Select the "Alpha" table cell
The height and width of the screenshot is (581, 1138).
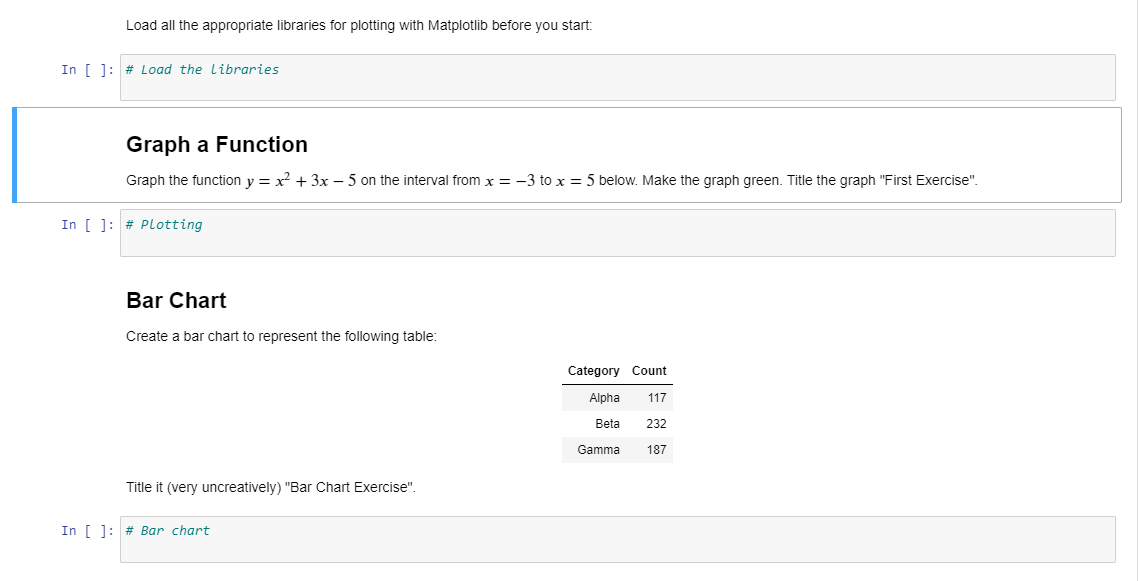(x=605, y=397)
